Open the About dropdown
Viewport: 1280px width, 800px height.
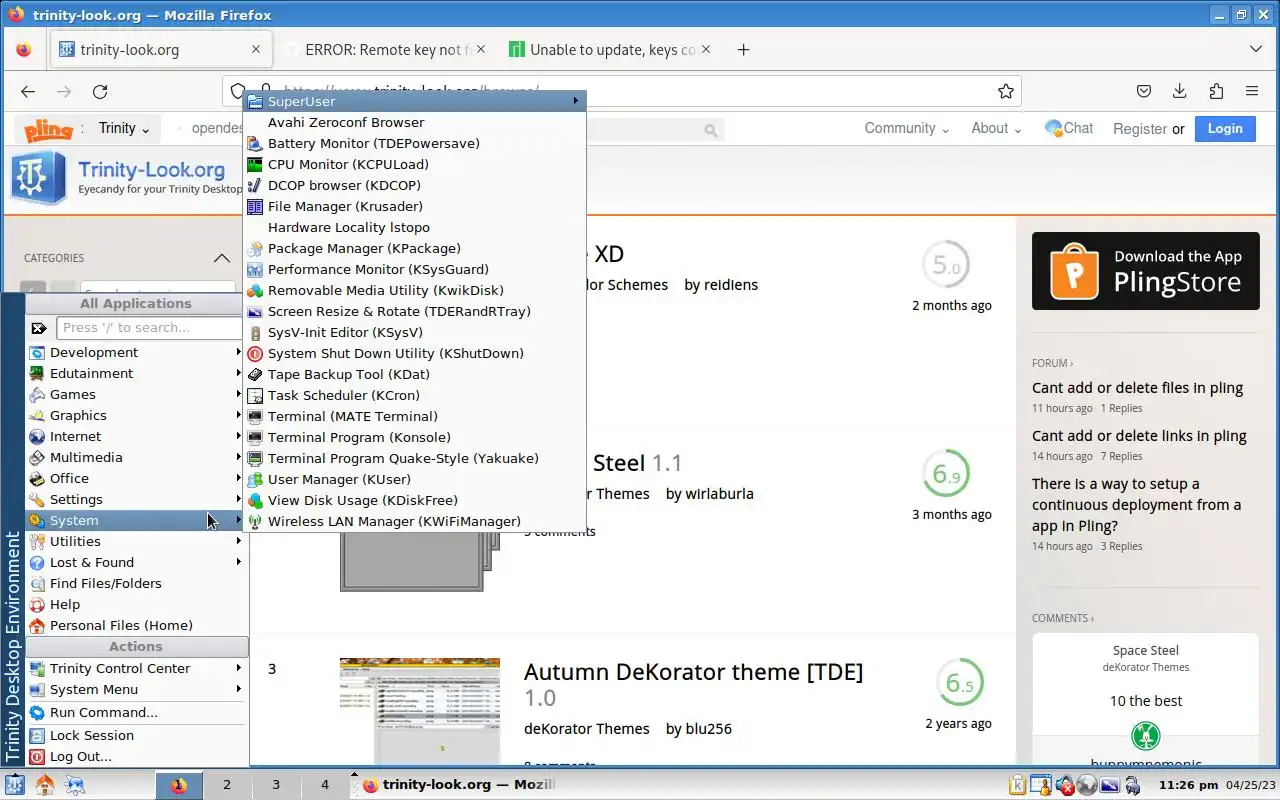(996, 128)
